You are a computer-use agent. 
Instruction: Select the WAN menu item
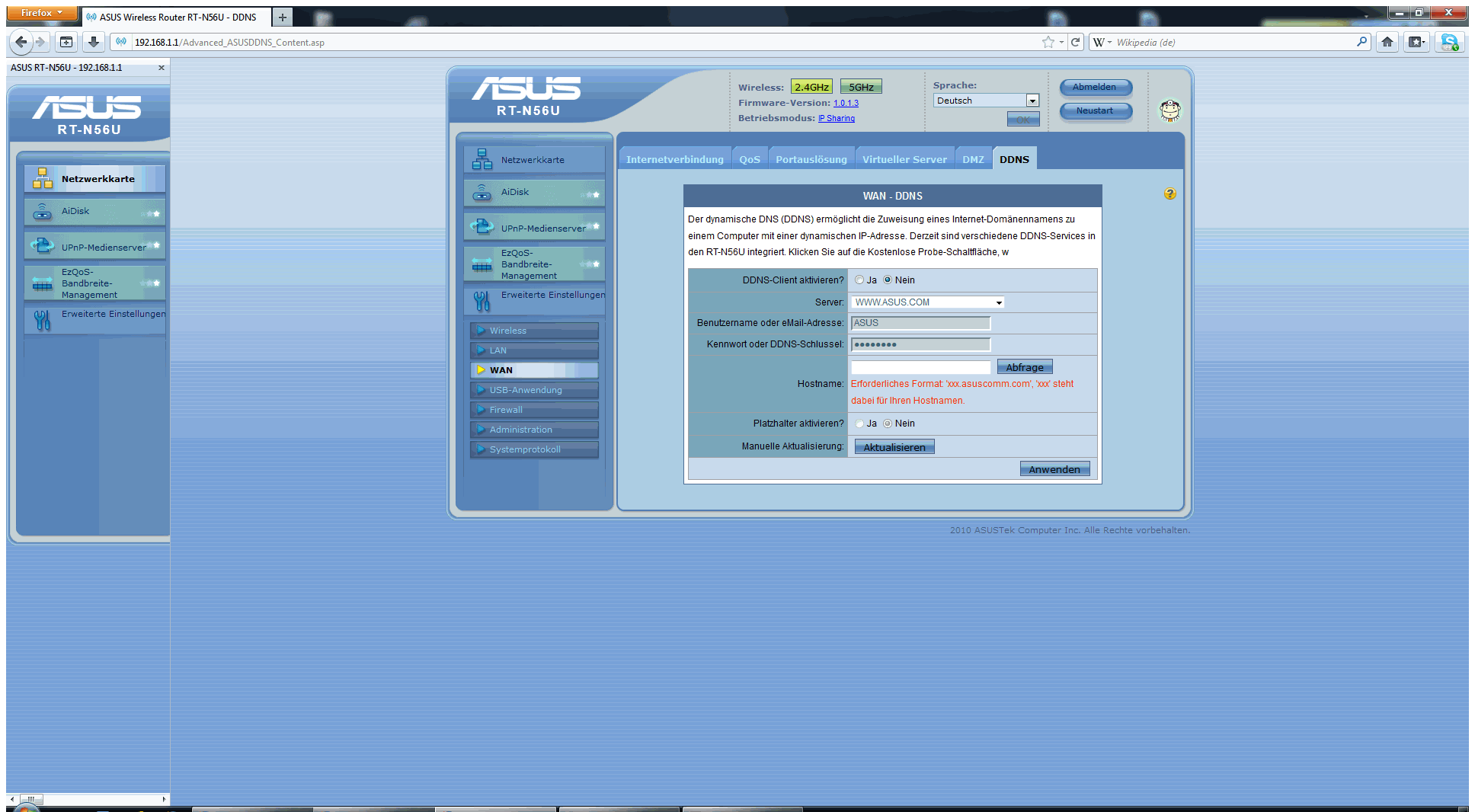tap(534, 370)
